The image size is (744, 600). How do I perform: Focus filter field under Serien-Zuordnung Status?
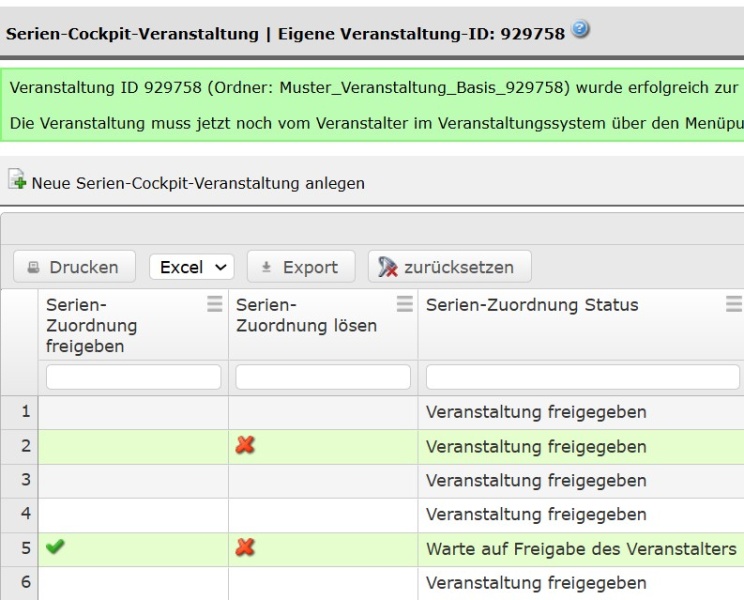(583, 377)
